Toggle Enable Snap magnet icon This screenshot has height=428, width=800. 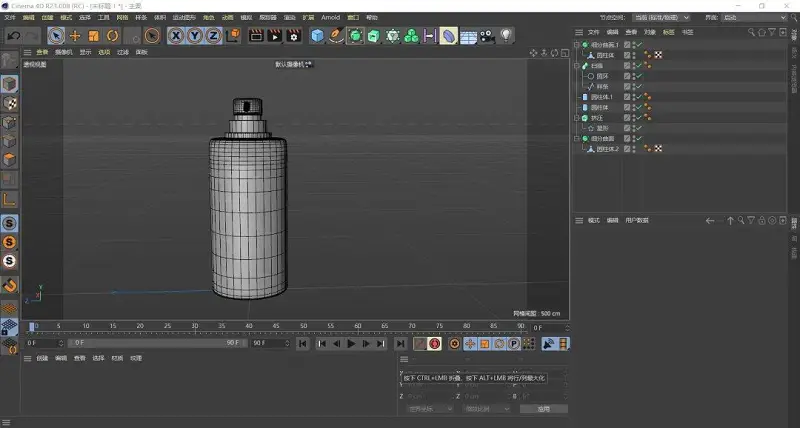click(x=10, y=285)
